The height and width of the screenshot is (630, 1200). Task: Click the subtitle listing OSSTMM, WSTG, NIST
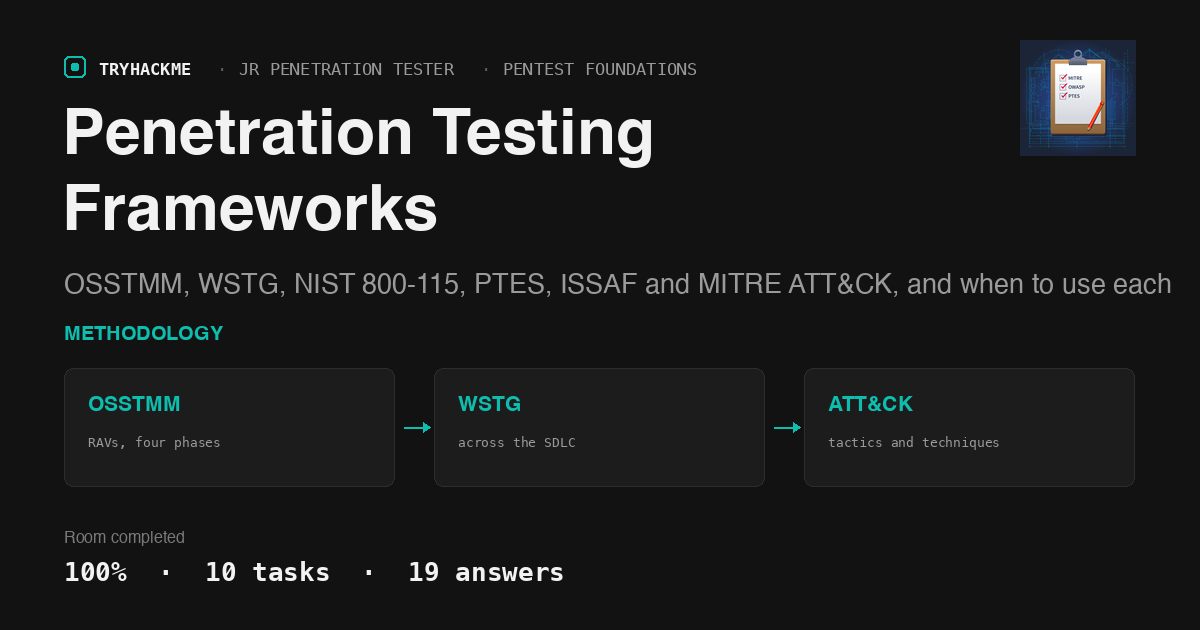pyautogui.click(x=617, y=284)
